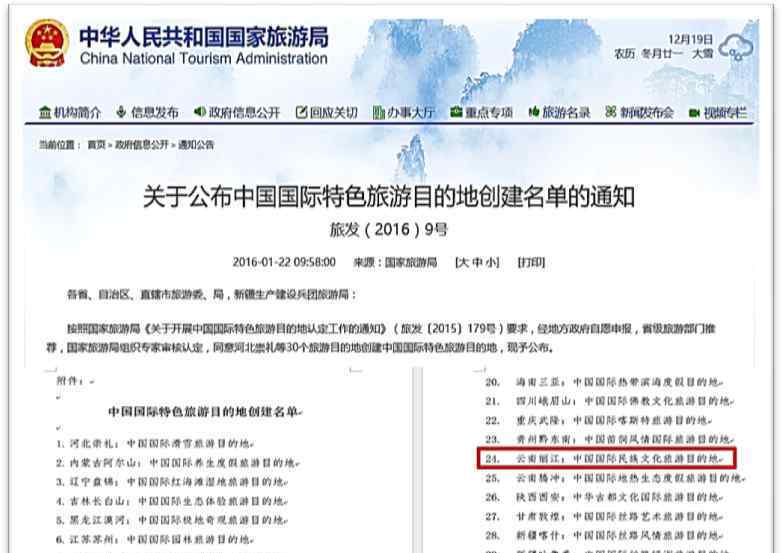Open the 通知公告 breadcrumb link
This screenshot has height=553, width=782.
[x=196, y=145]
